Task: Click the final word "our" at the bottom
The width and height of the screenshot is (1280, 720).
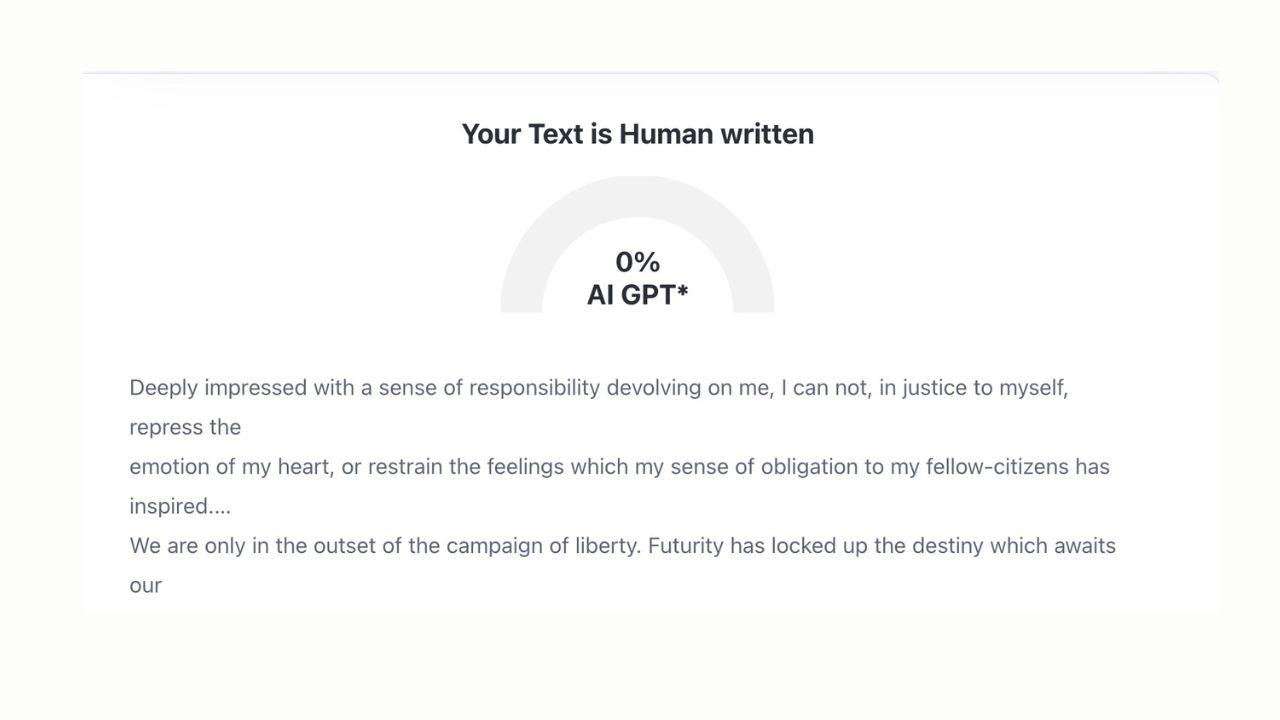Action: coord(146,586)
